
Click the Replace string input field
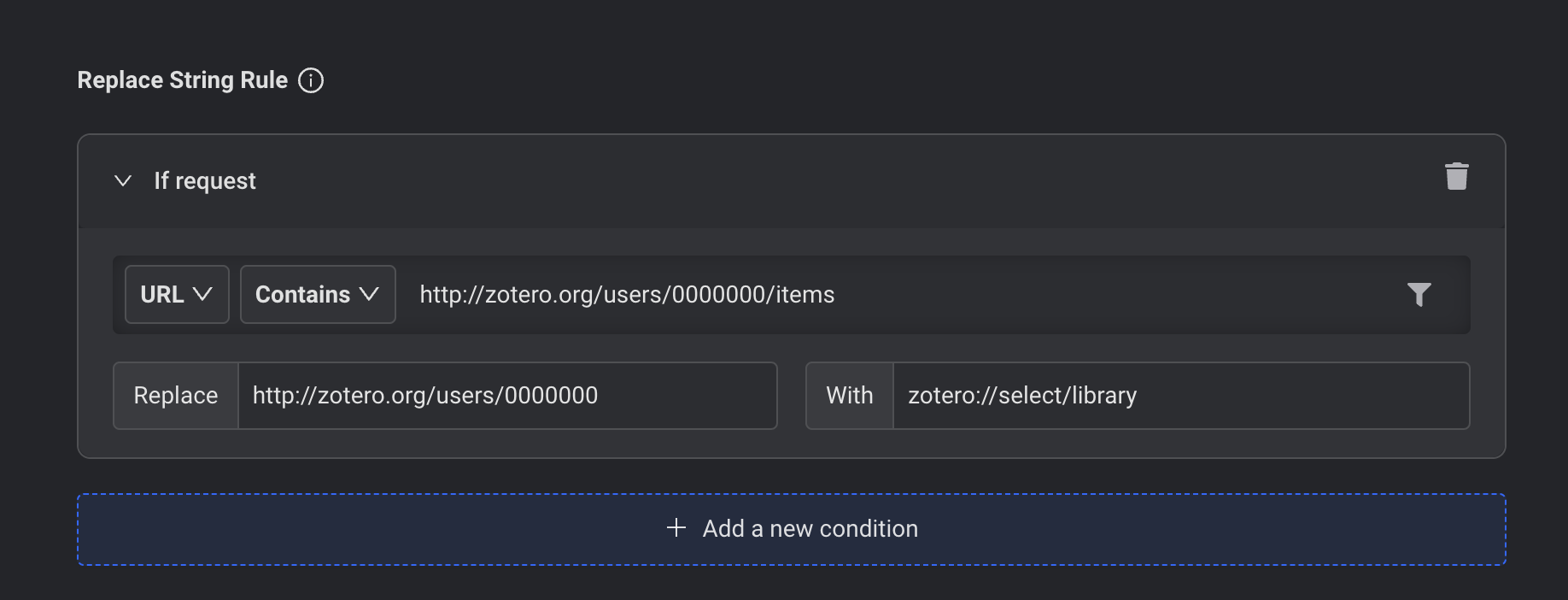click(507, 396)
